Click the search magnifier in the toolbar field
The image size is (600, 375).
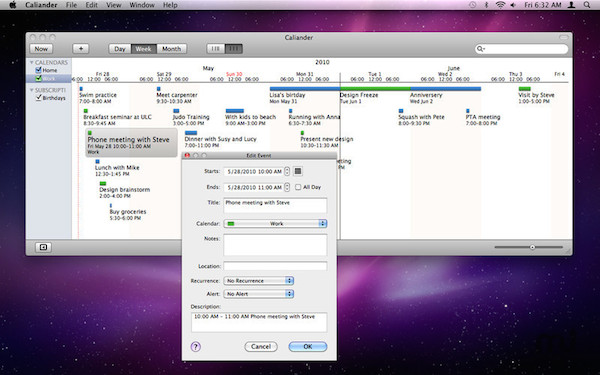(480, 49)
